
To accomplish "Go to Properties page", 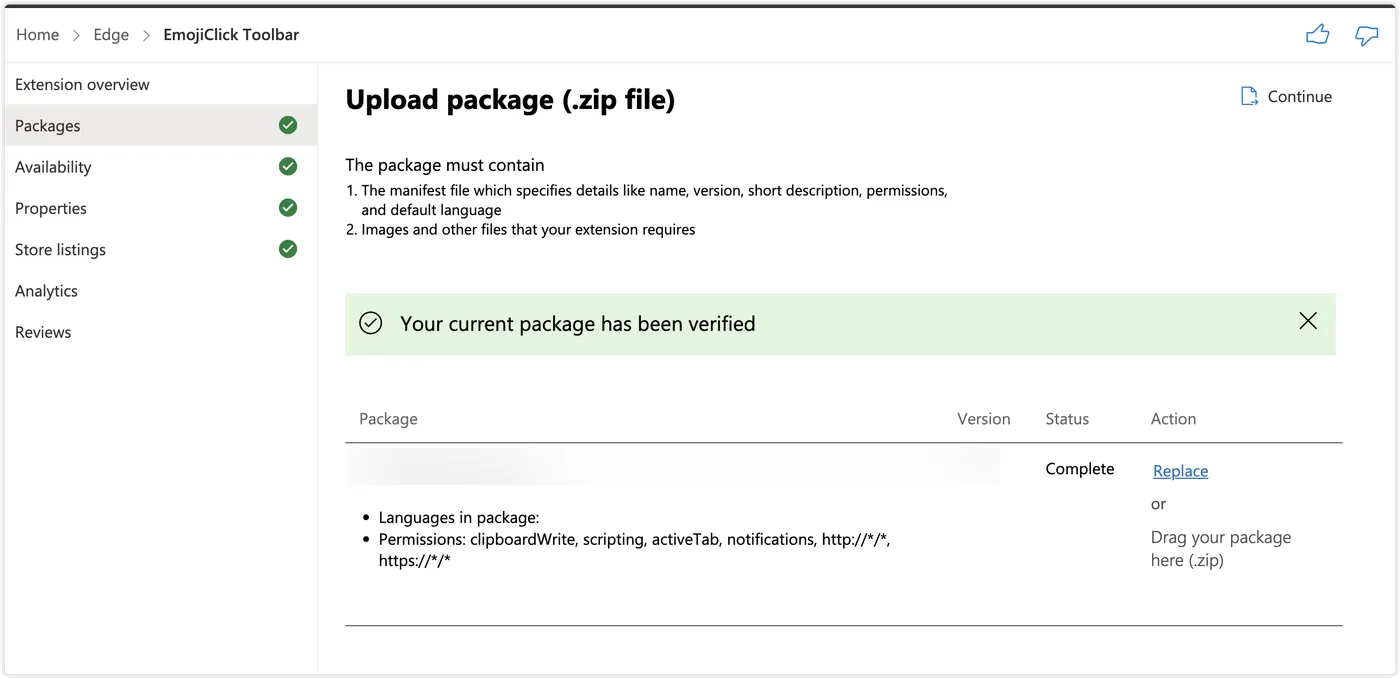I will [x=51, y=208].
